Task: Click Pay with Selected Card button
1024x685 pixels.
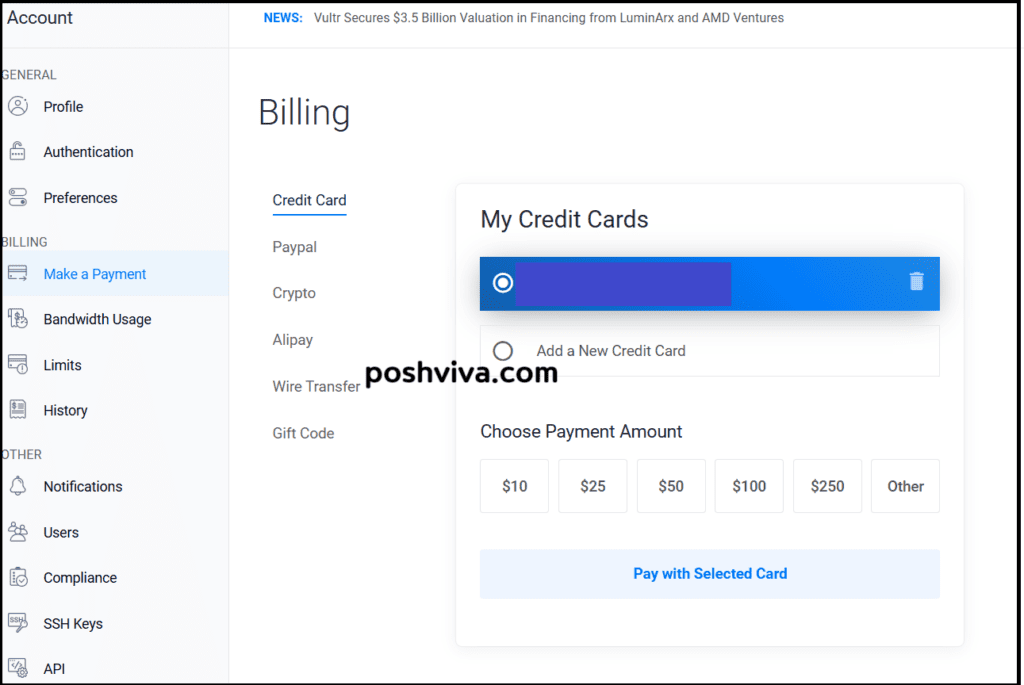Action: coord(710,574)
